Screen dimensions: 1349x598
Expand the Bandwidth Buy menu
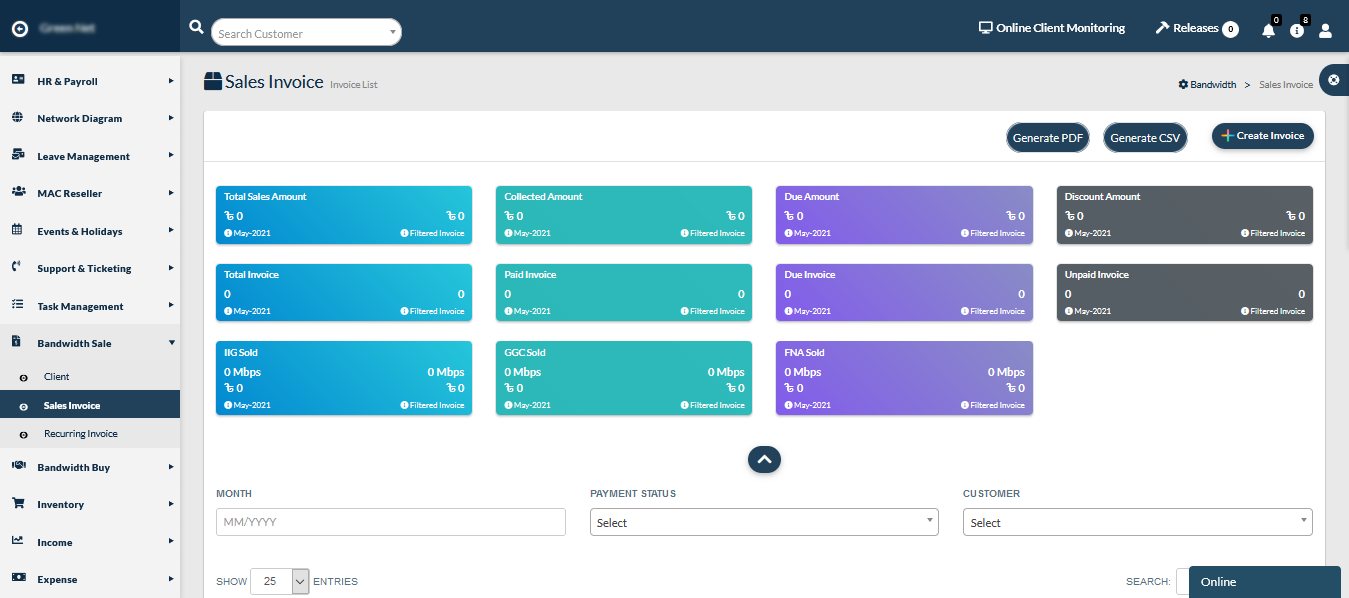[x=90, y=467]
